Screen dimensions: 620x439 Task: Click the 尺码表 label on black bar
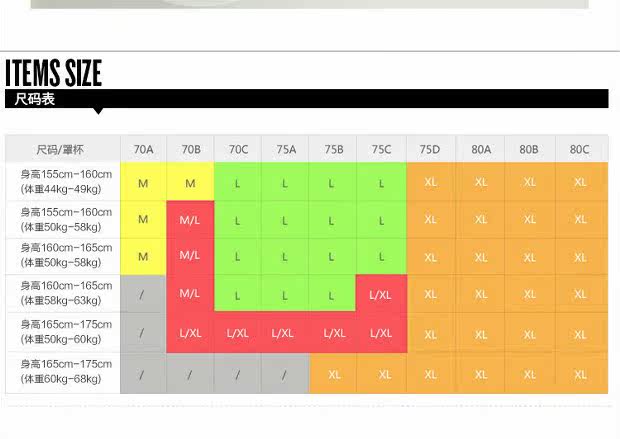(35, 99)
